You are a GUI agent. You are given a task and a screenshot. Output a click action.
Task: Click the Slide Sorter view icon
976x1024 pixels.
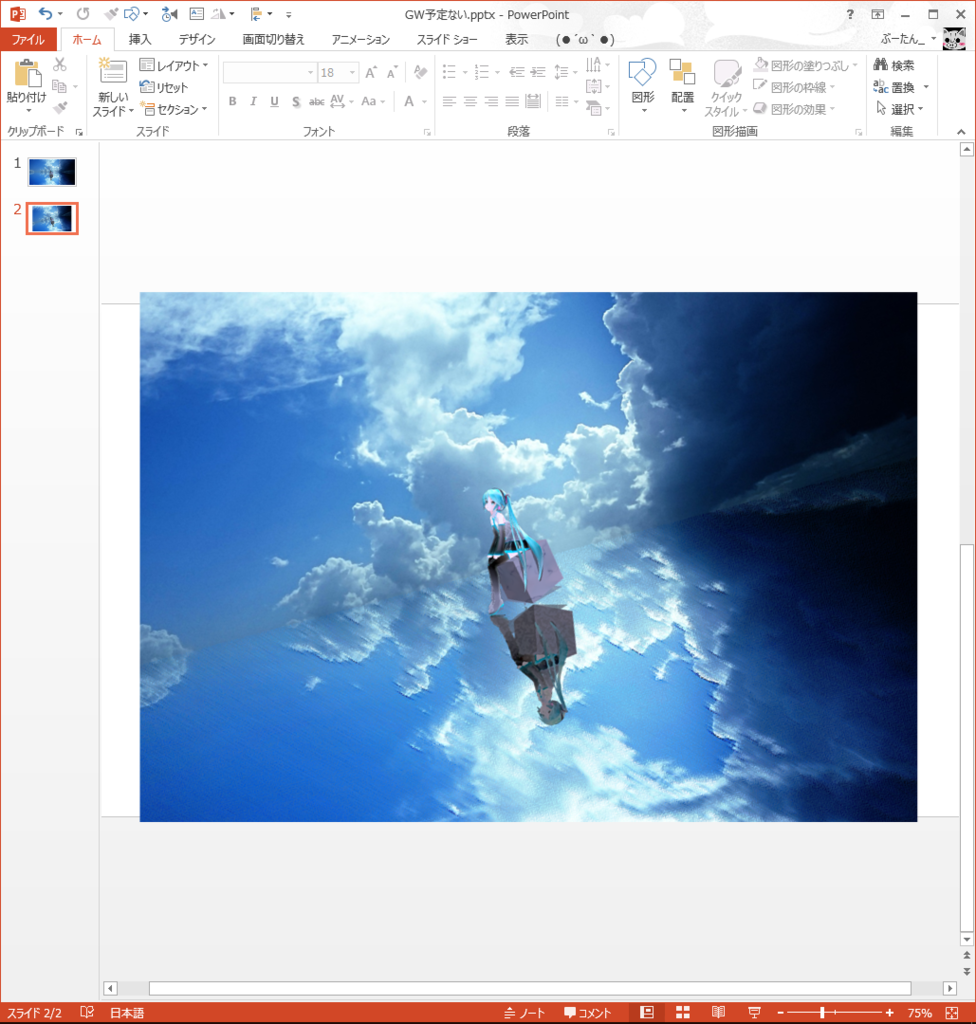click(x=683, y=1012)
